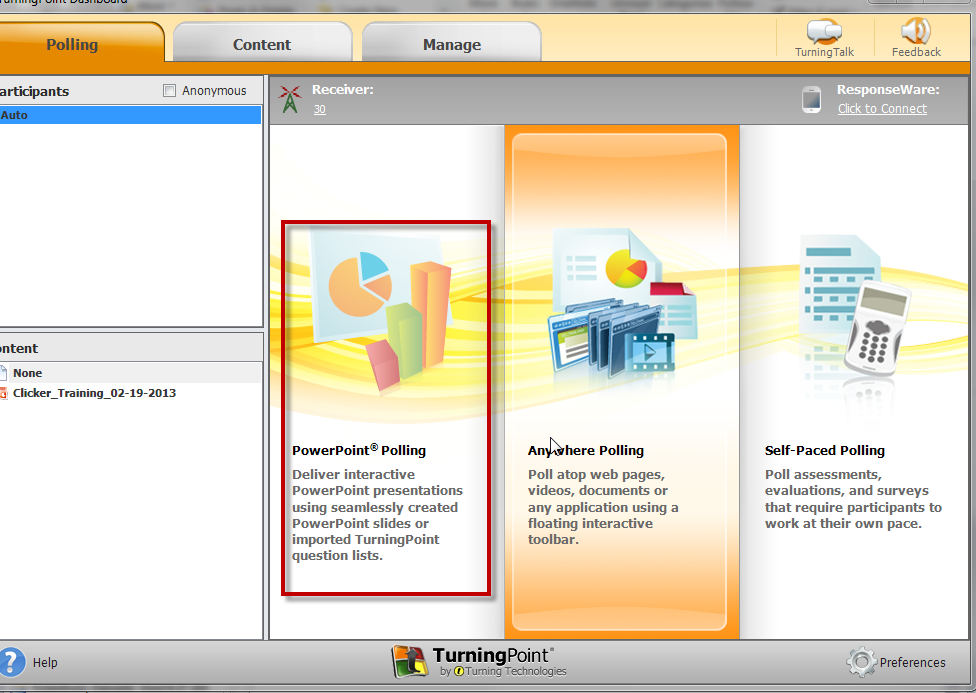976x693 pixels.
Task: Select the PowerPoint Polling chart graphic
Action: coord(382,309)
